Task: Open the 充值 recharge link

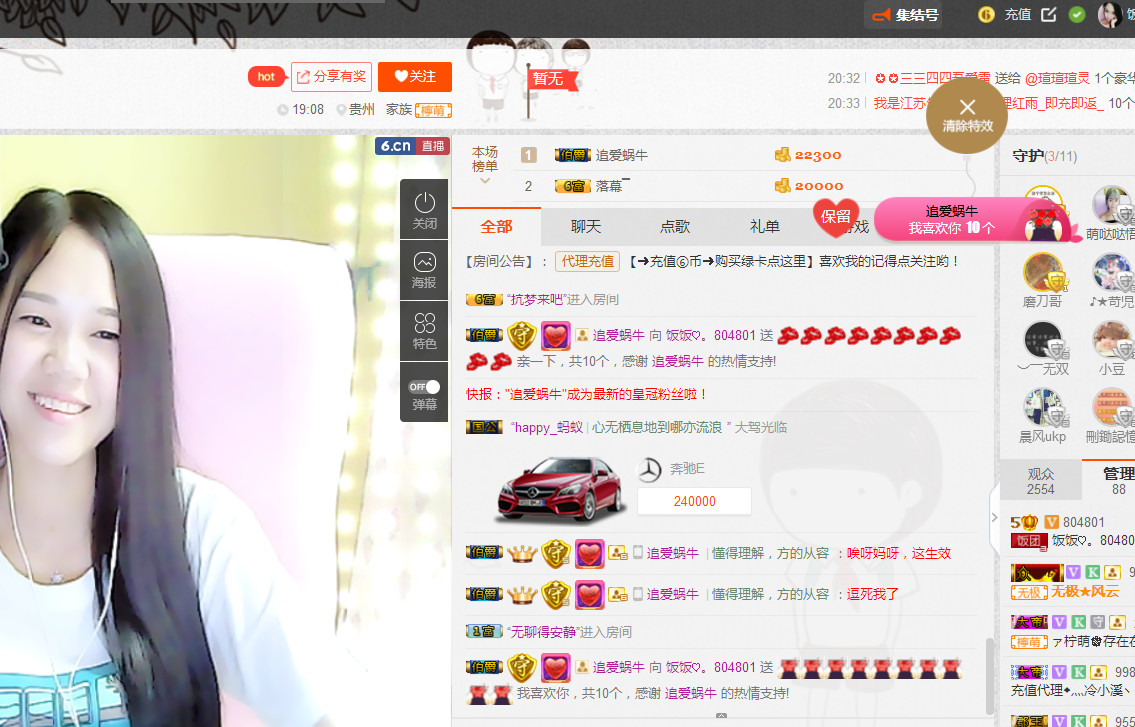Action: coord(1017,15)
